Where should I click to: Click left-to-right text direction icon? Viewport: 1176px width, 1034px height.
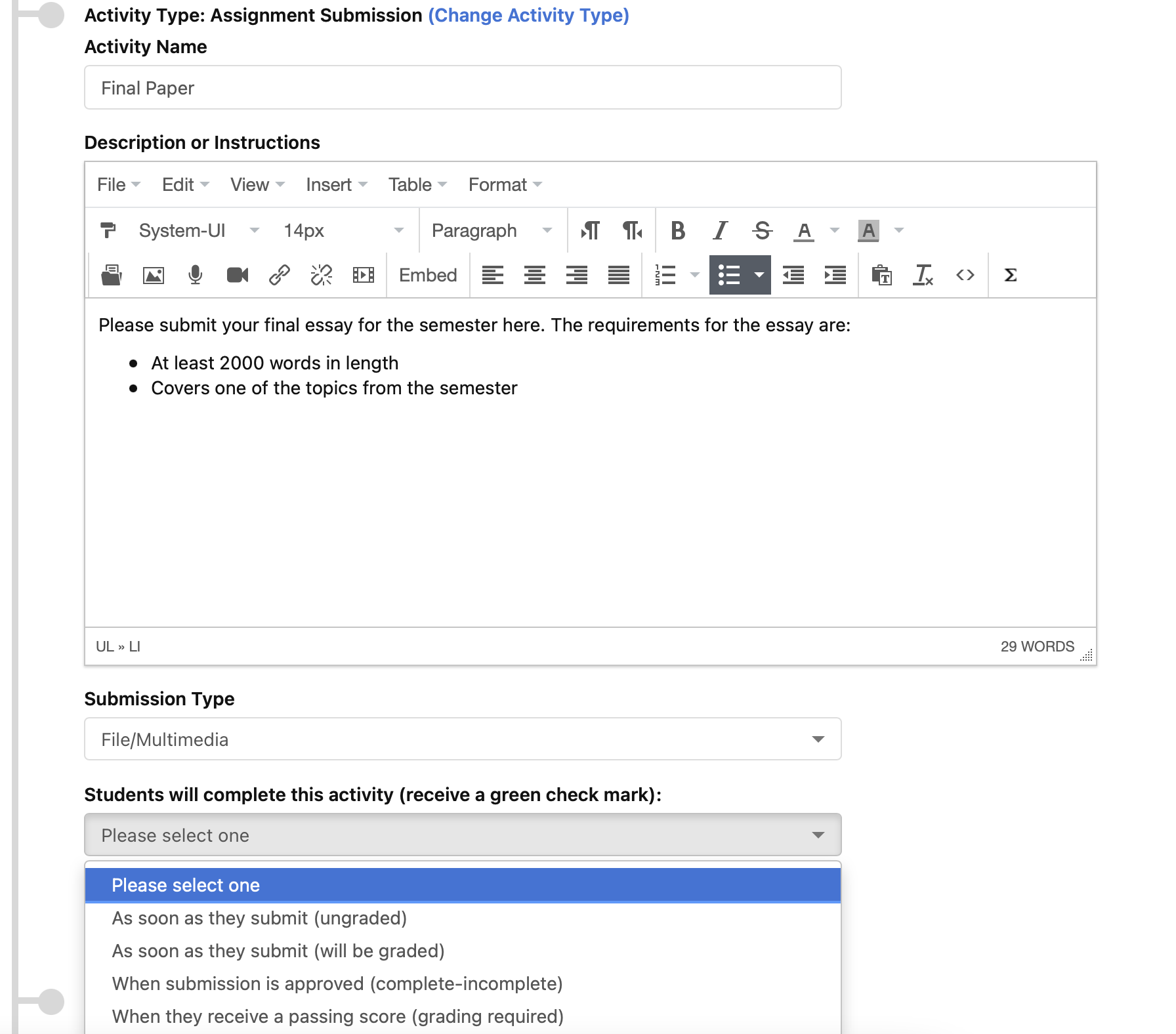(x=590, y=230)
